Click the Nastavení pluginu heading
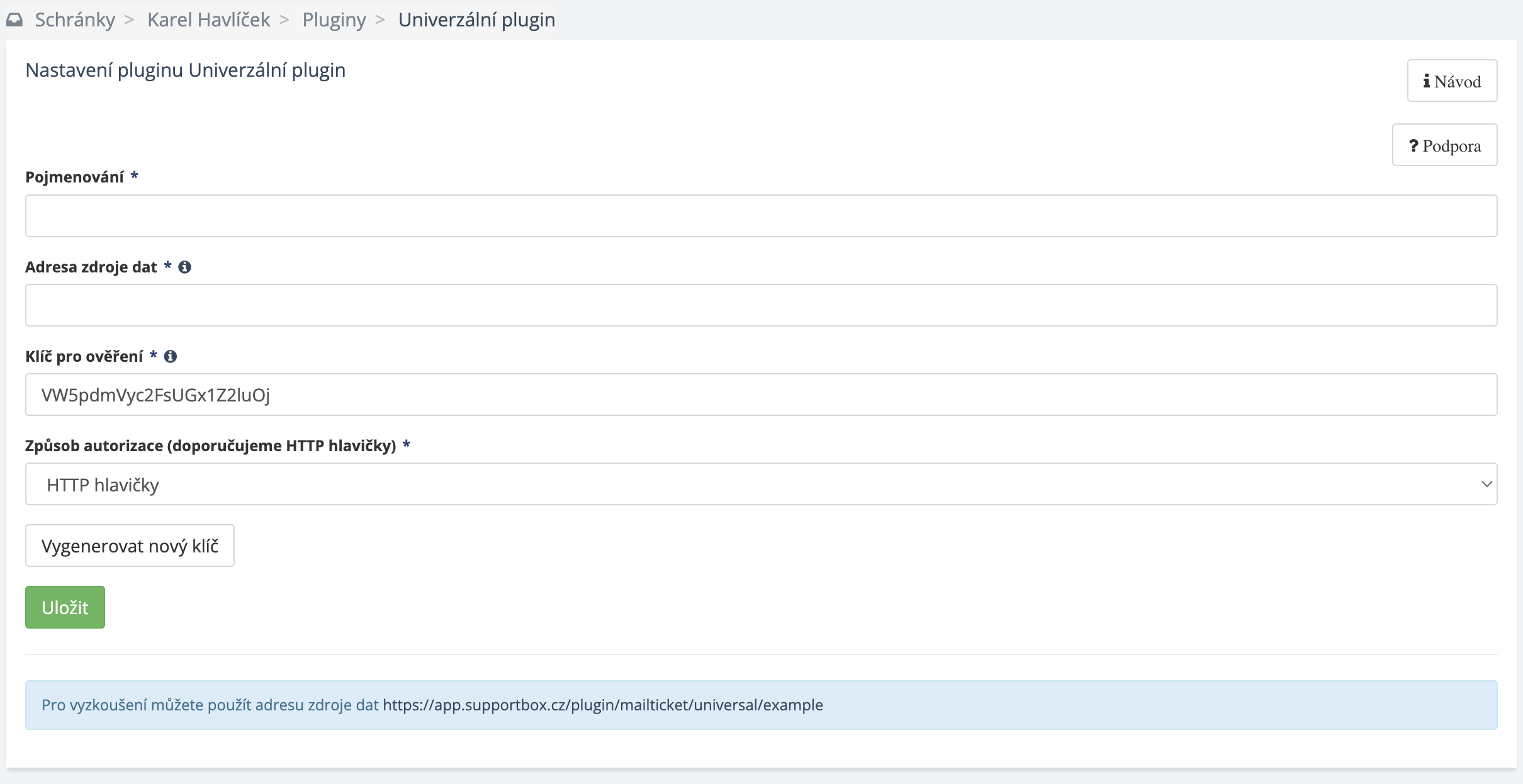The image size is (1523, 784). (185, 70)
